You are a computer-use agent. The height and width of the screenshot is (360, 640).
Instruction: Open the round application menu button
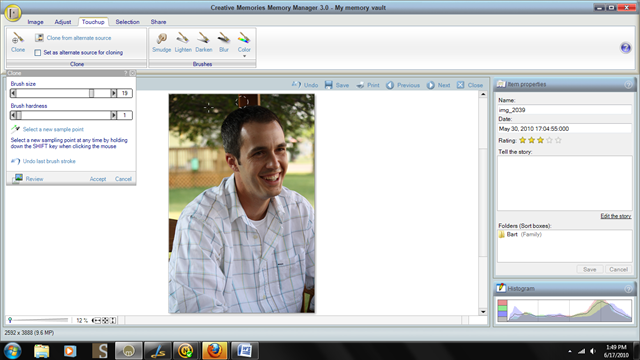point(13,13)
